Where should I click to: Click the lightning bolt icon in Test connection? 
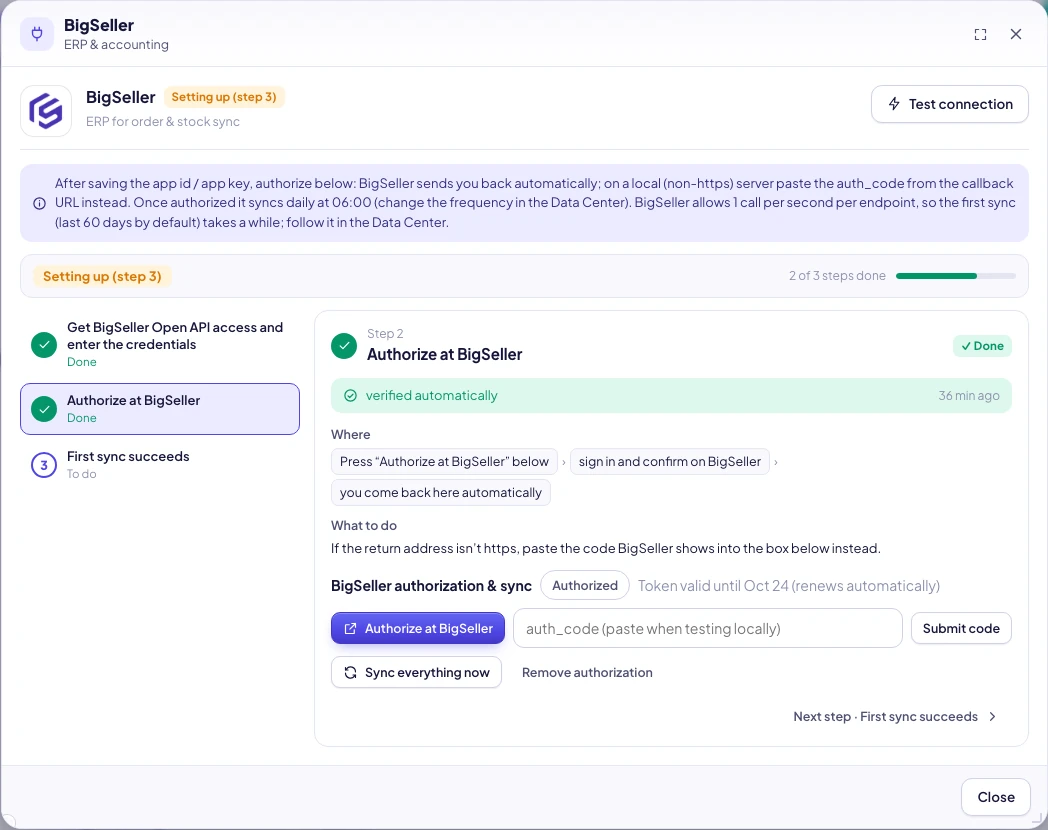(894, 104)
